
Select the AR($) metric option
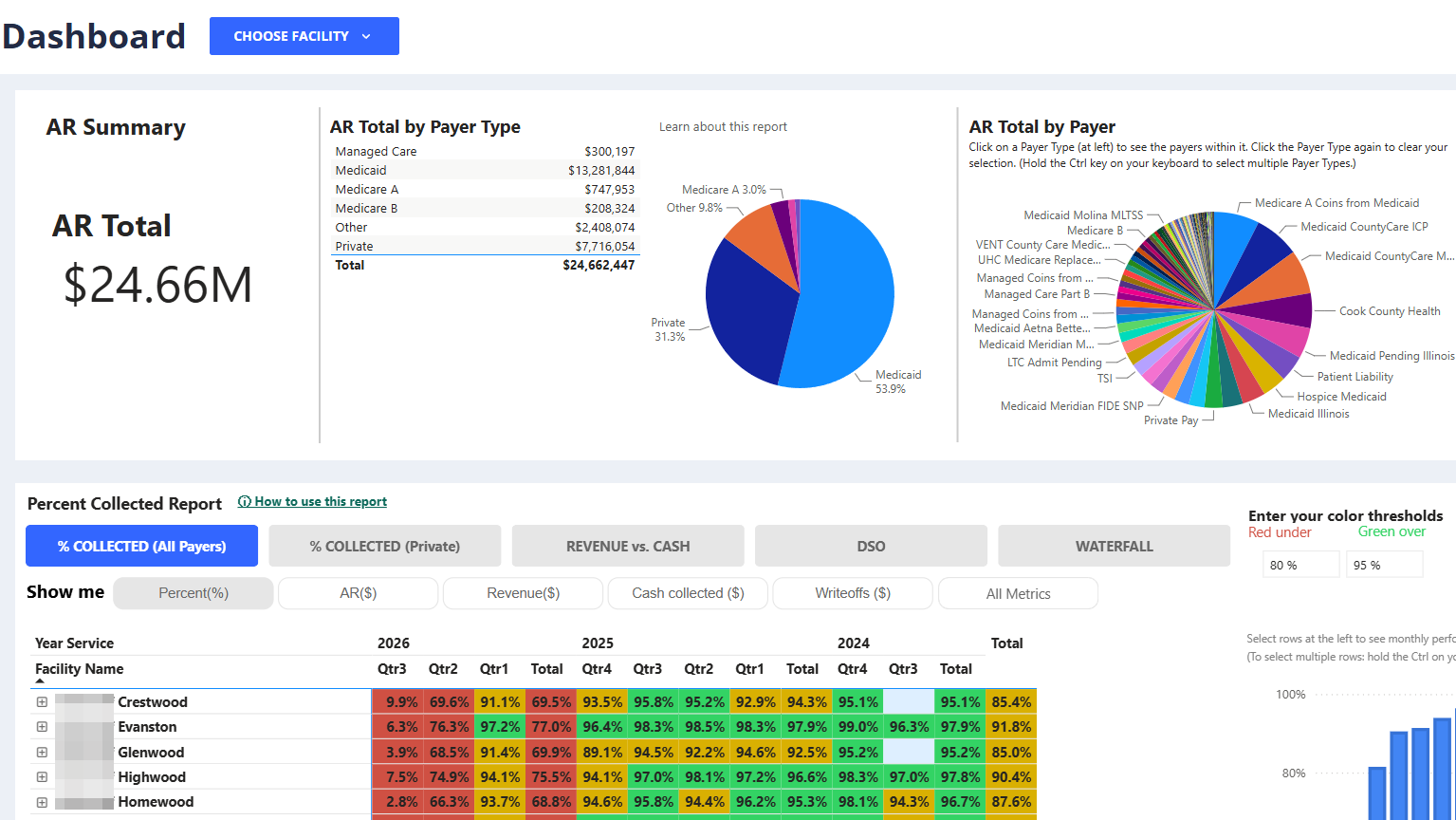coord(359,593)
